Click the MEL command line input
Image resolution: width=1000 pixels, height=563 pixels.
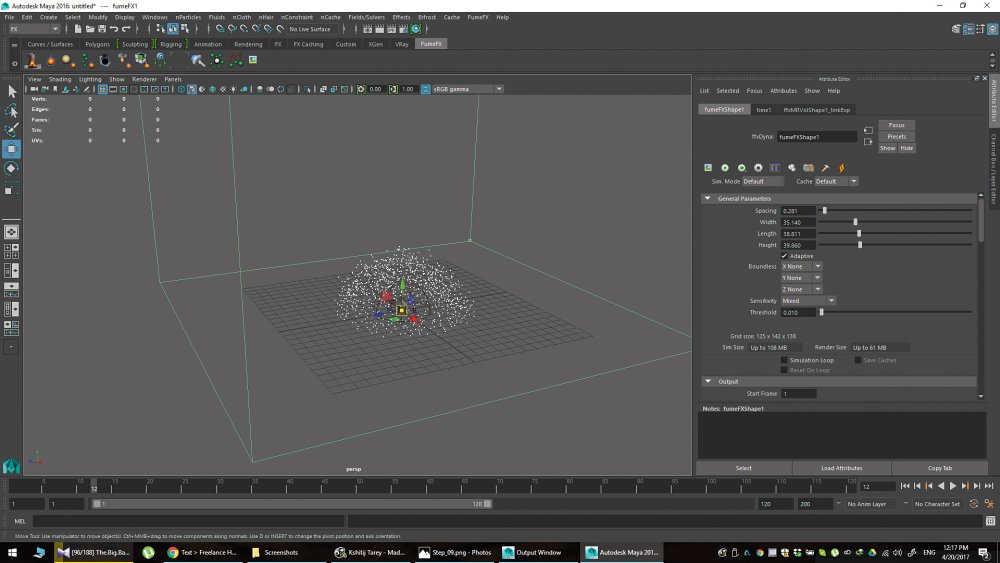tap(189, 521)
